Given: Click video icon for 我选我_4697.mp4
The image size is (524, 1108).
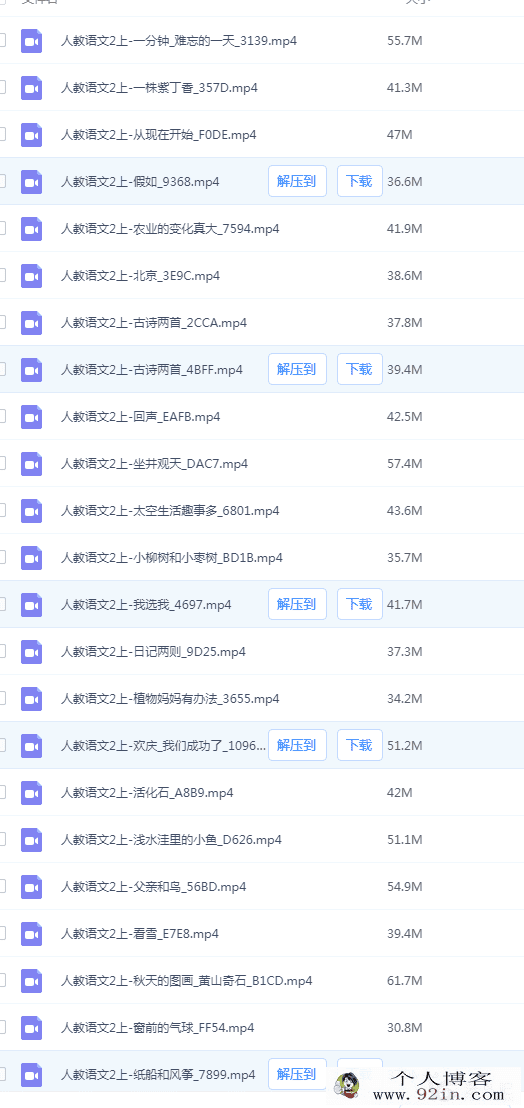Looking at the screenshot, I should click(x=32, y=605).
